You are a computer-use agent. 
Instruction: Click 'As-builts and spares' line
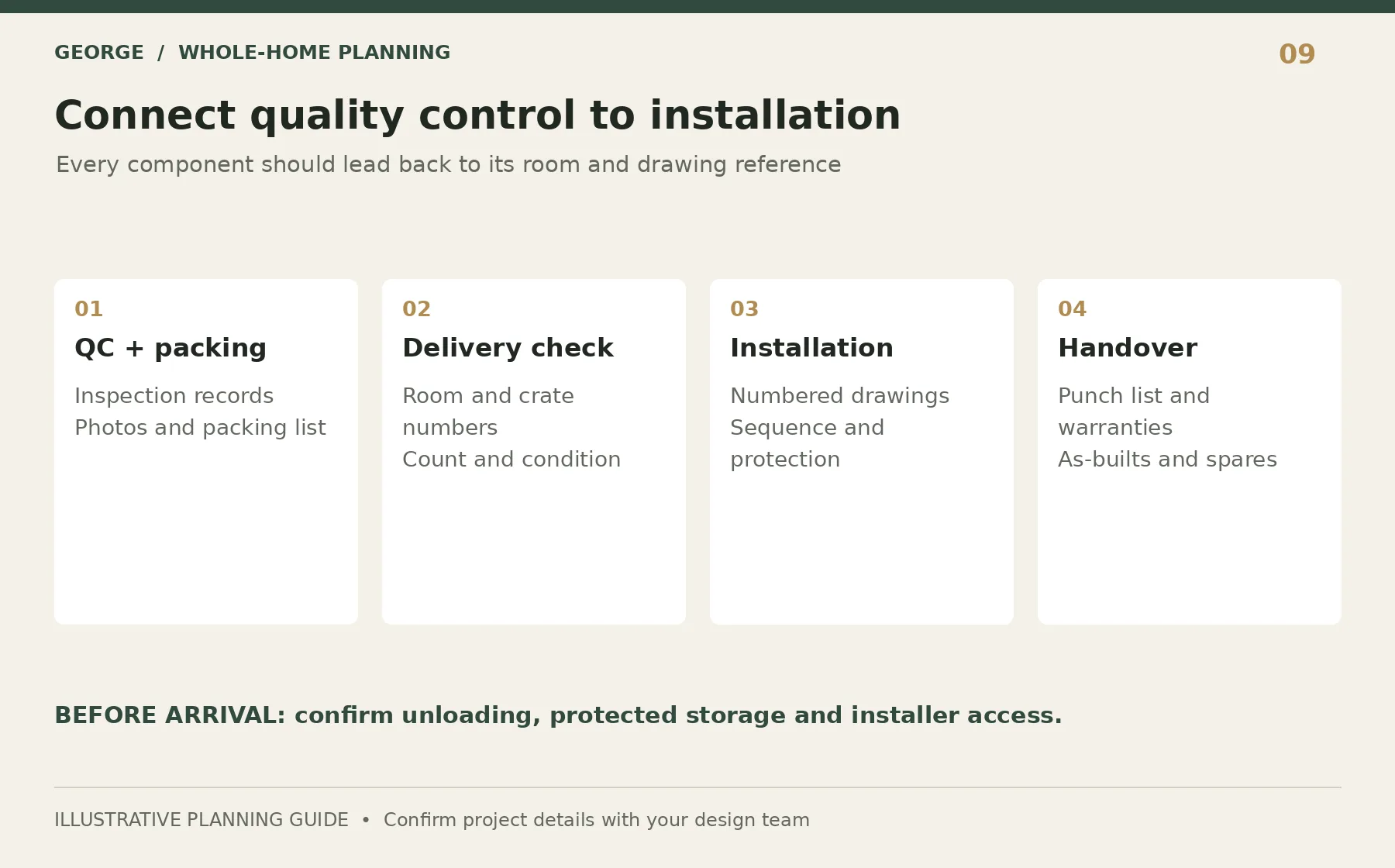pos(1167,460)
